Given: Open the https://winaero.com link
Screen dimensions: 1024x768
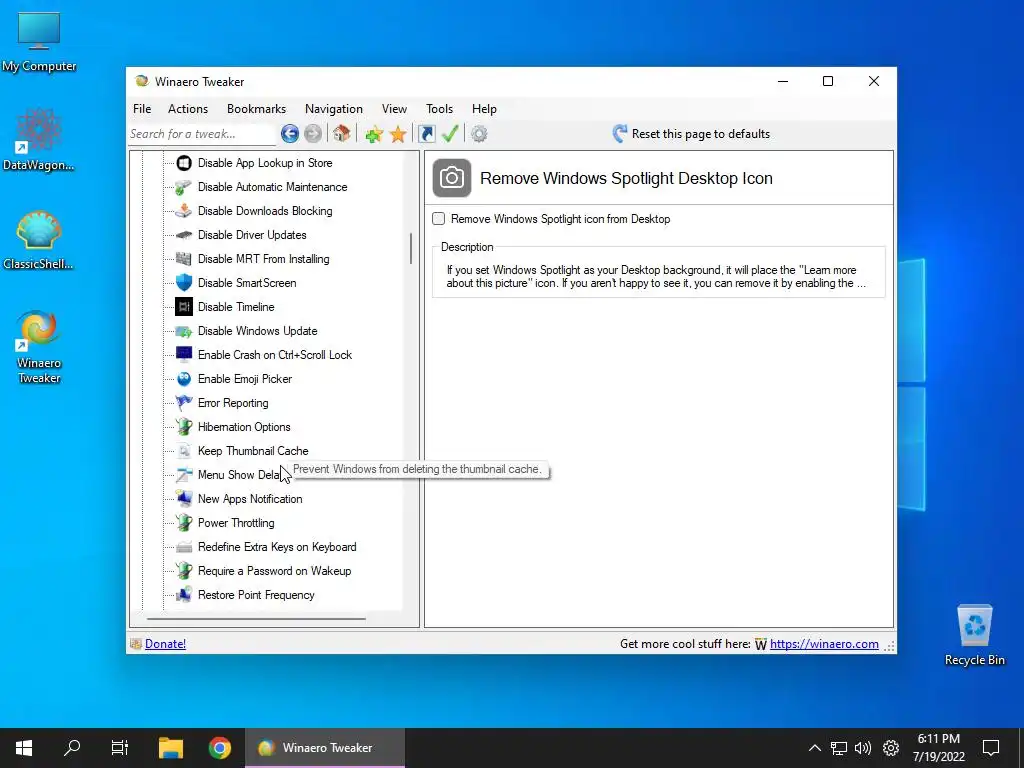Looking at the screenshot, I should pyautogui.click(x=824, y=644).
